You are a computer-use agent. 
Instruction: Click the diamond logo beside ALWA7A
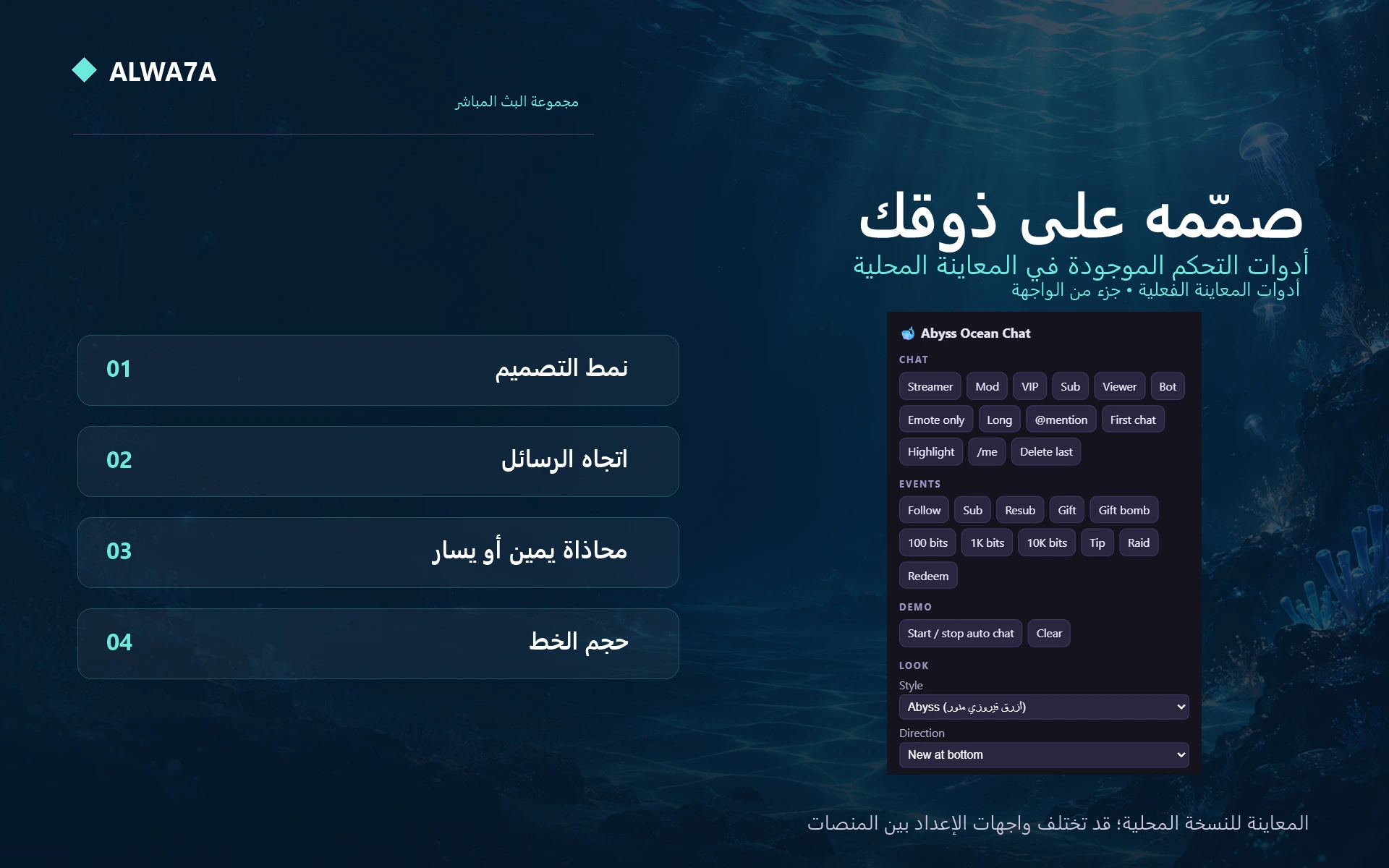[x=85, y=70]
